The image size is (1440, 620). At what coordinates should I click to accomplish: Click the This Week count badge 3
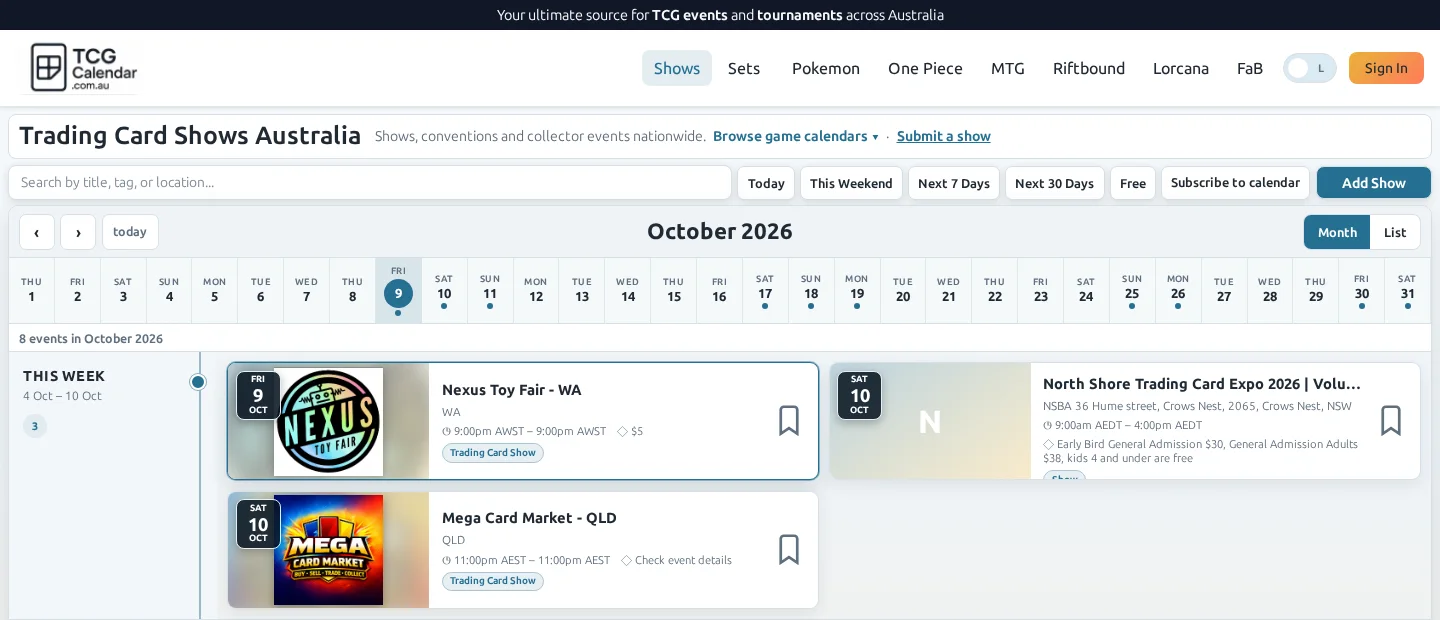point(35,426)
